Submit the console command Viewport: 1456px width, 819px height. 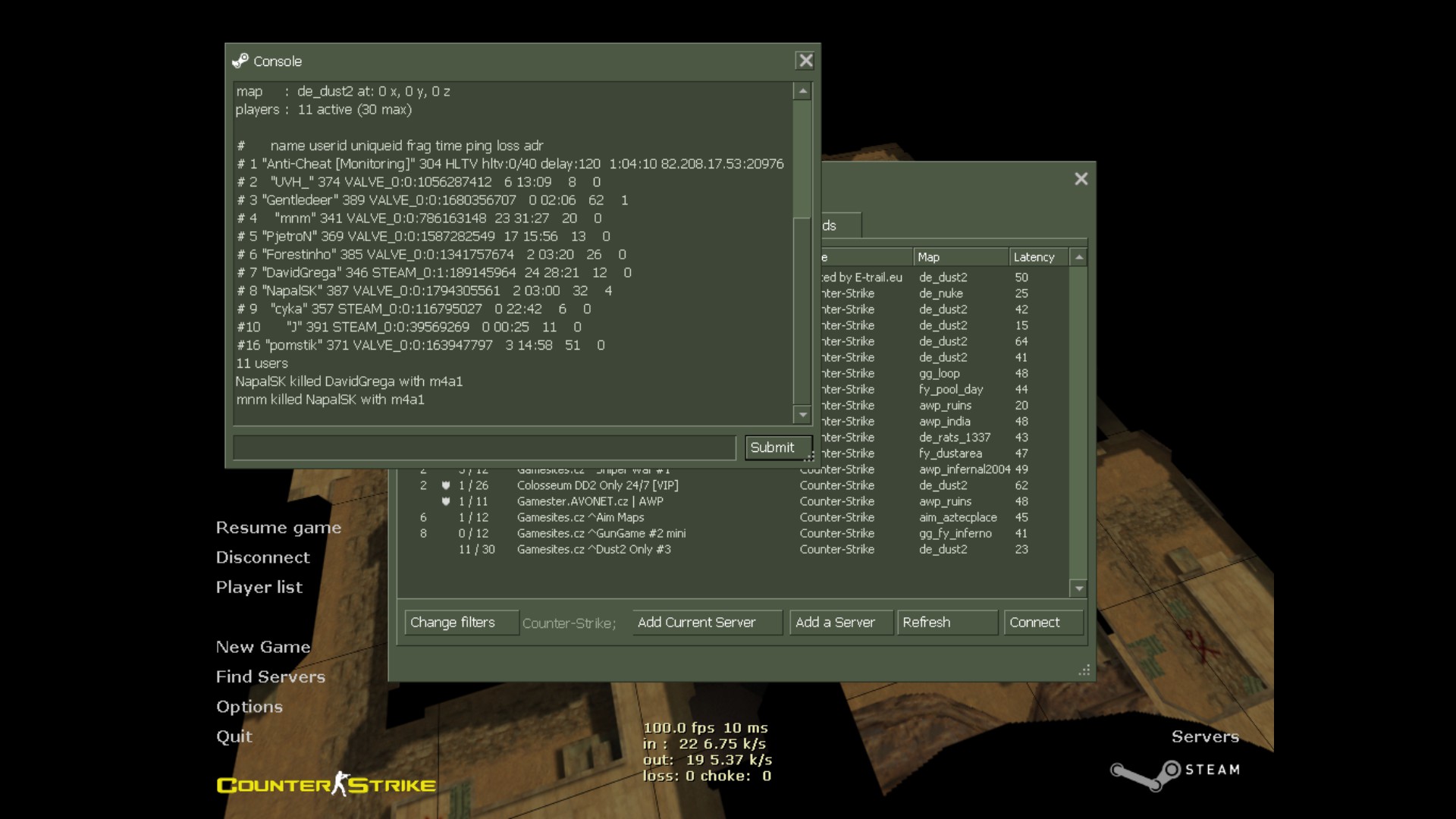click(x=778, y=447)
